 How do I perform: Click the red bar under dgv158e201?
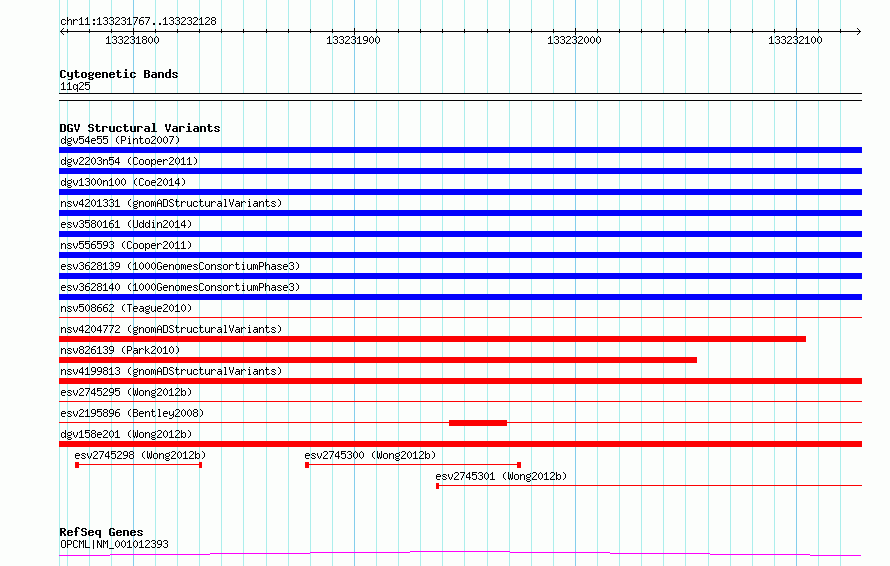coord(460,444)
